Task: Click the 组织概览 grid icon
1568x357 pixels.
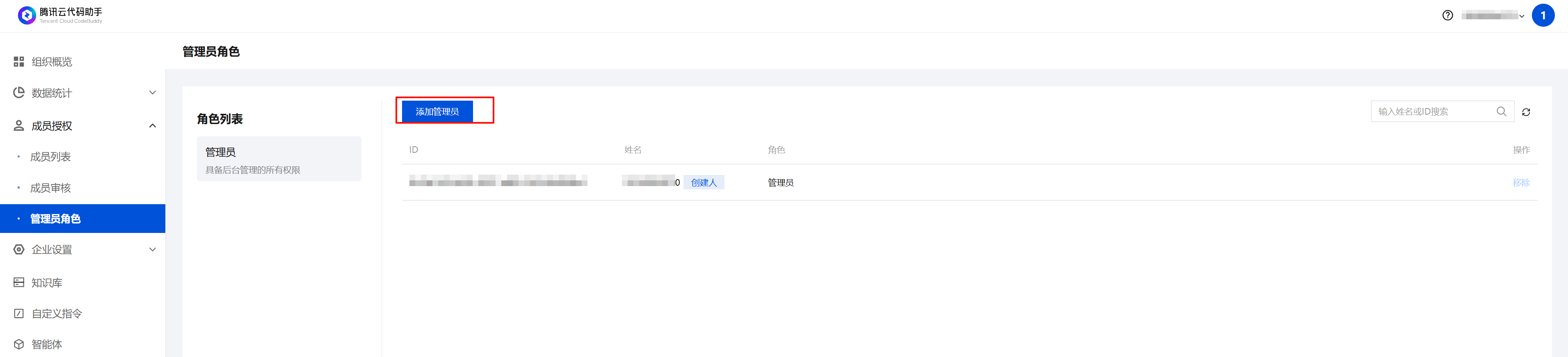Action: click(19, 62)
